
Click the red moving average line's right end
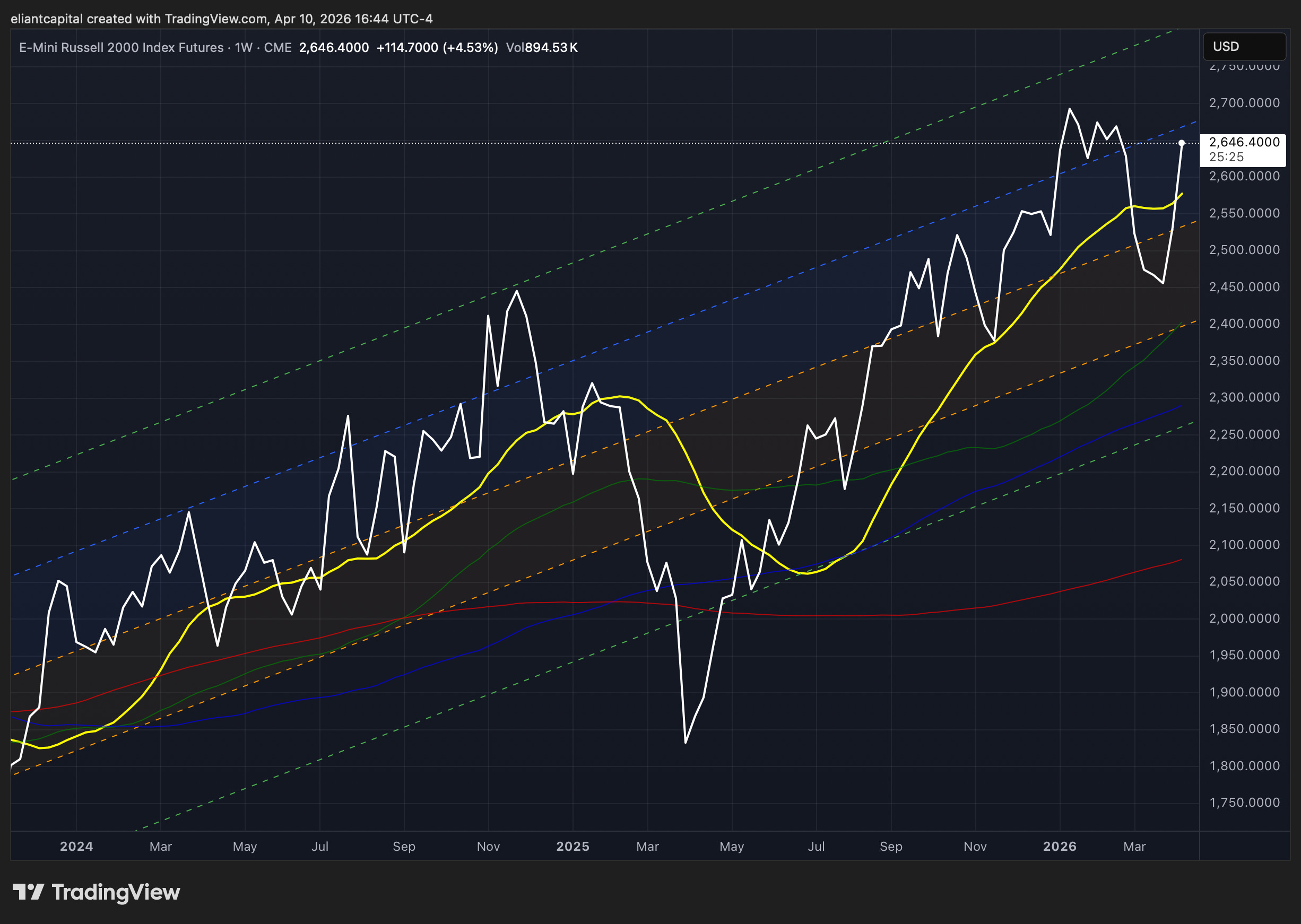coord(1181,560)
